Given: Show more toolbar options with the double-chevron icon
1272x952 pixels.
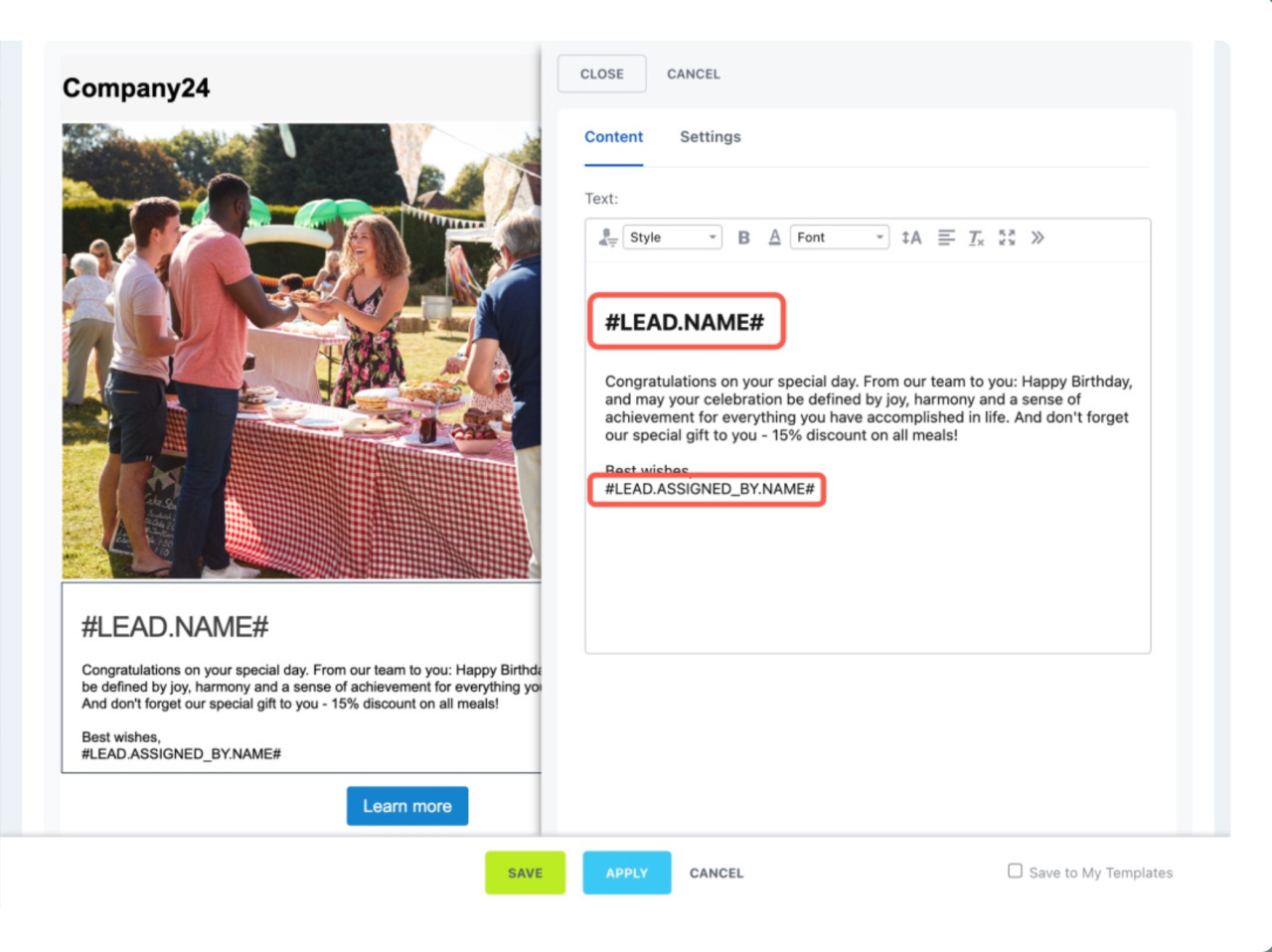Looking at the screenshot, I should (x=1037, y=238).
